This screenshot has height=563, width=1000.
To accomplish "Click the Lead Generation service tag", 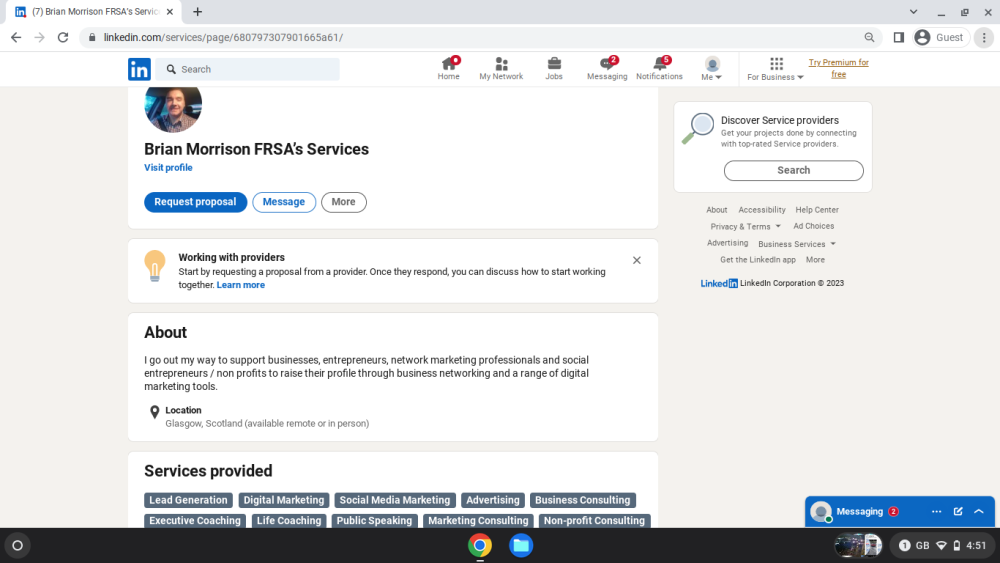I will [188, 501].
